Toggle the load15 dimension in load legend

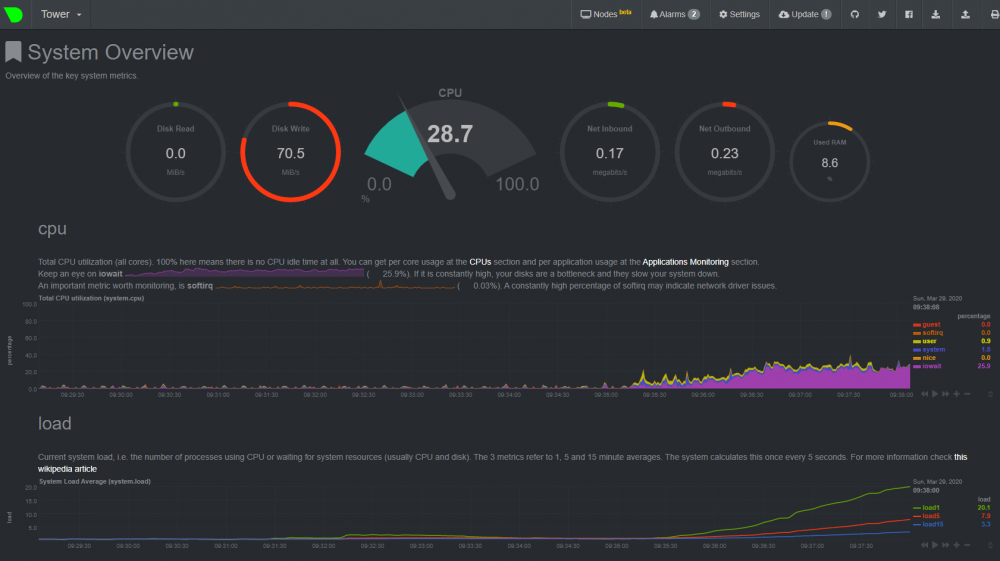click(932, 524)
